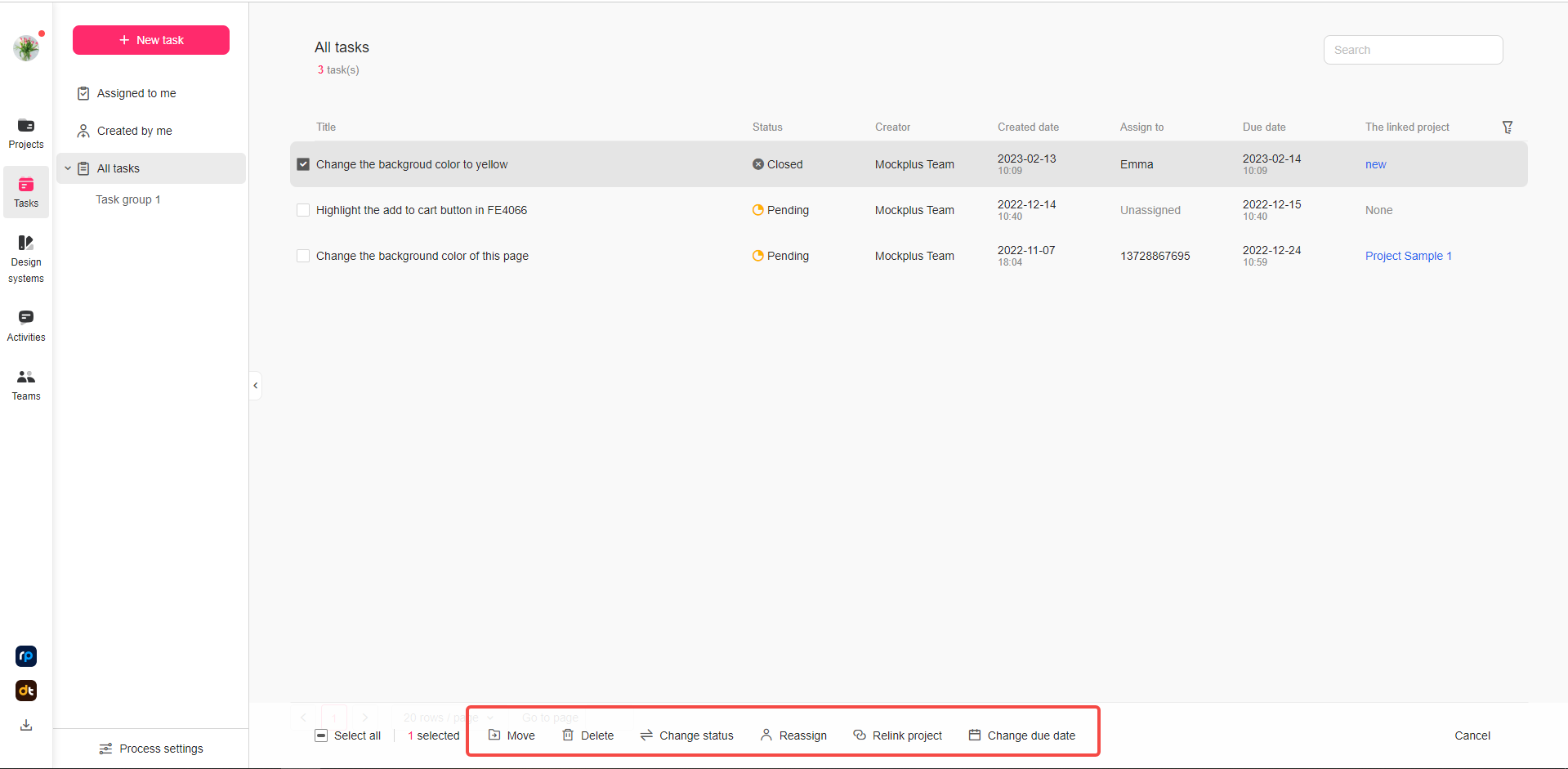Click the download icon in sidebar
The width and height of the screenshot is (1568, 769).
26,725
